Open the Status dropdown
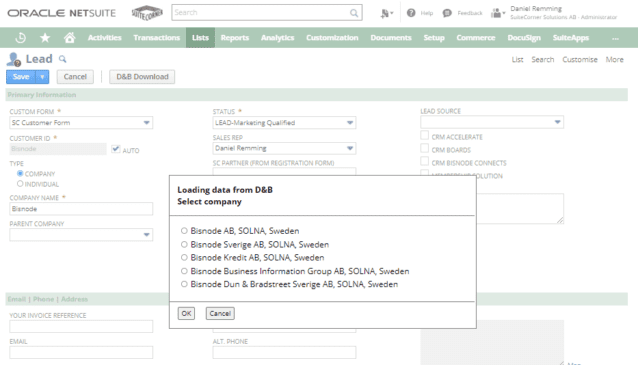Image resolution: width=638 pixels, height=365 pixels. click(350, 122)
